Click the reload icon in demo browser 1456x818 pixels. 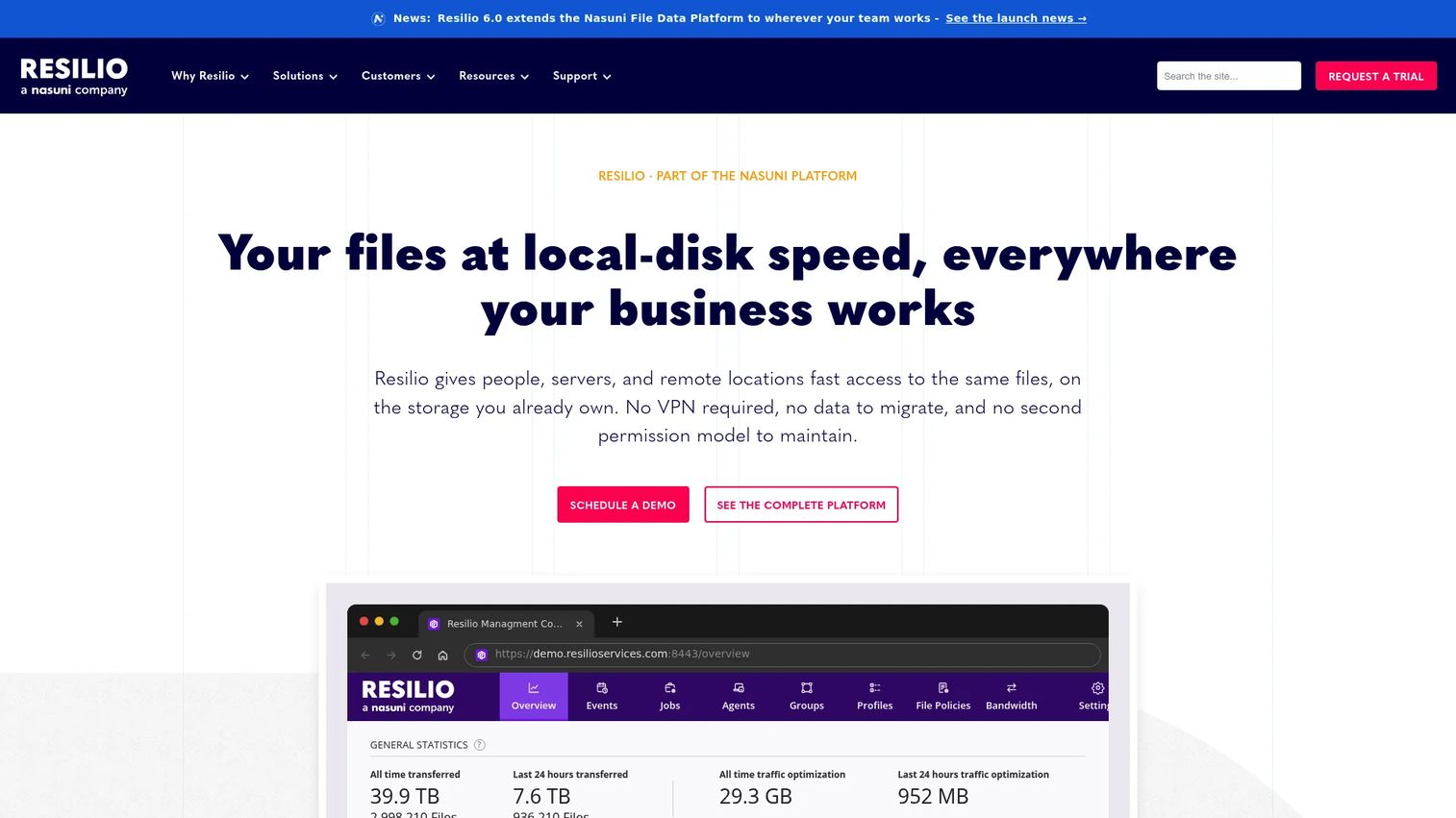point(417,655)
